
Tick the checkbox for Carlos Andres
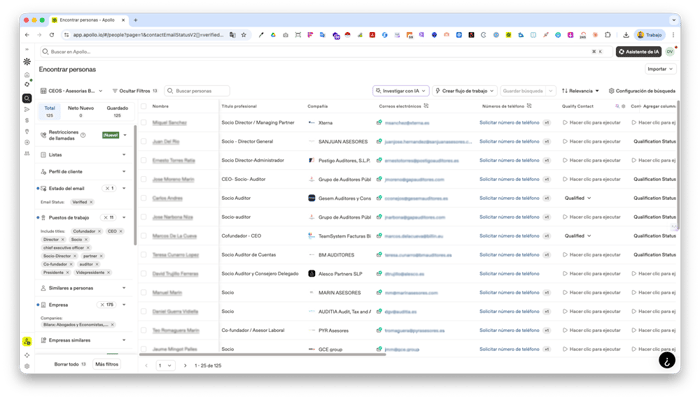144,198
